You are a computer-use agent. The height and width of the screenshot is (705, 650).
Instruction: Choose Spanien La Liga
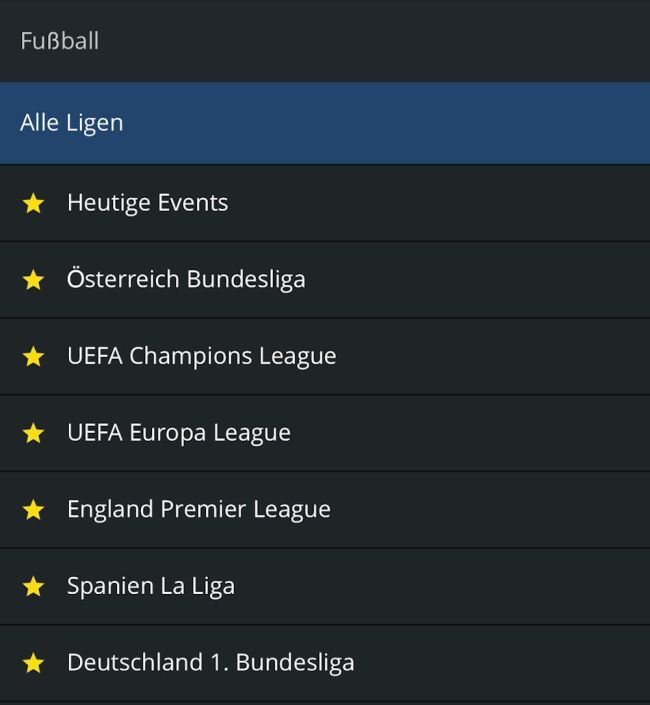(x=150, y=586)
